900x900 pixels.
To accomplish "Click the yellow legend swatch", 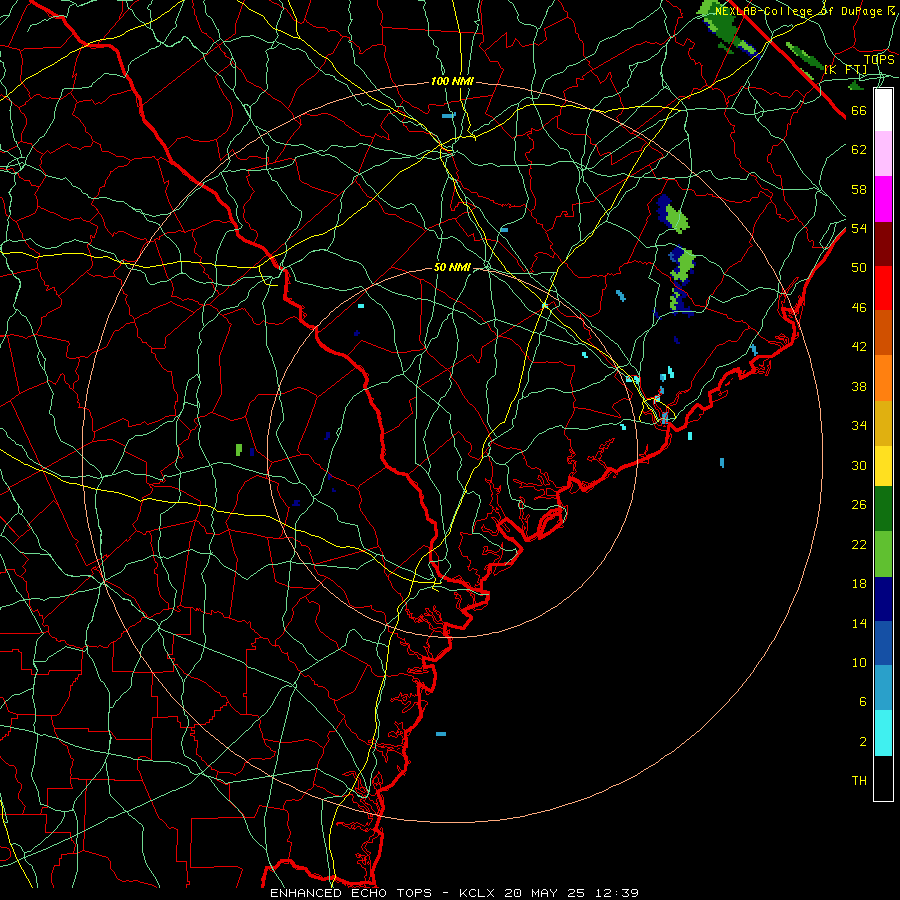I will 883,466.
